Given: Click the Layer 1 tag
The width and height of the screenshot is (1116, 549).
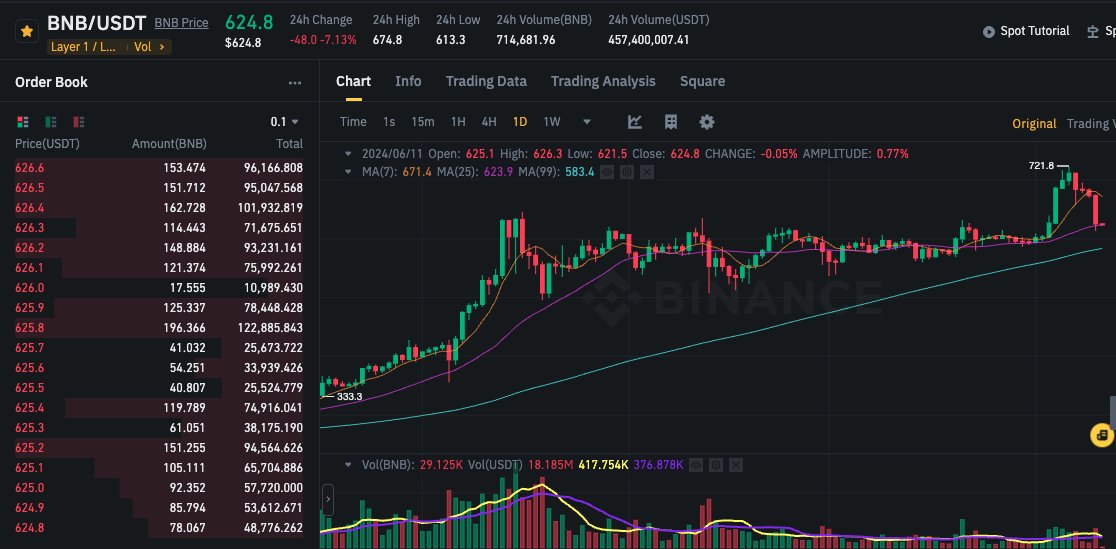Looking at the screenshot, I should click(83, 47).
